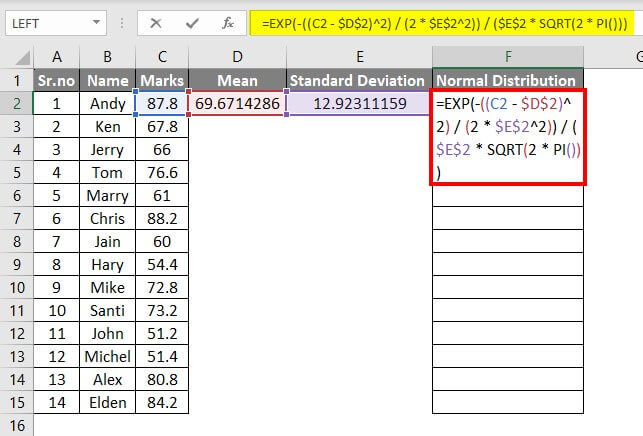Select the name cell Alex
The width and height of the screenshot is (643, 436).
pyautogui.click(x=107, y=379)
